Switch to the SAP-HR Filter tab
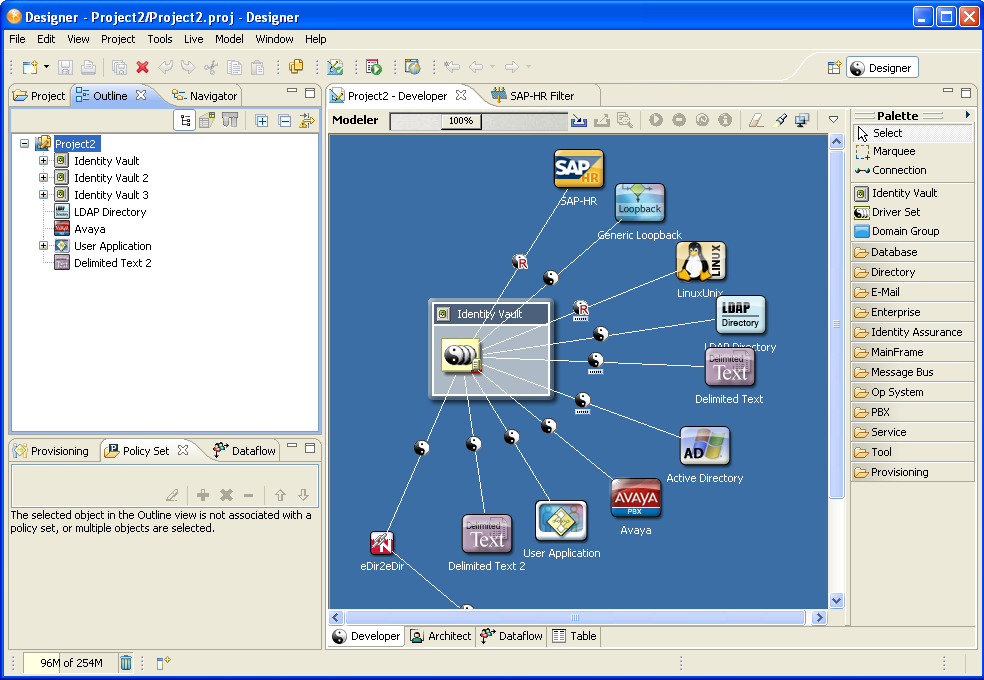This screenshot has height=680, width=984. pos(533,96)
